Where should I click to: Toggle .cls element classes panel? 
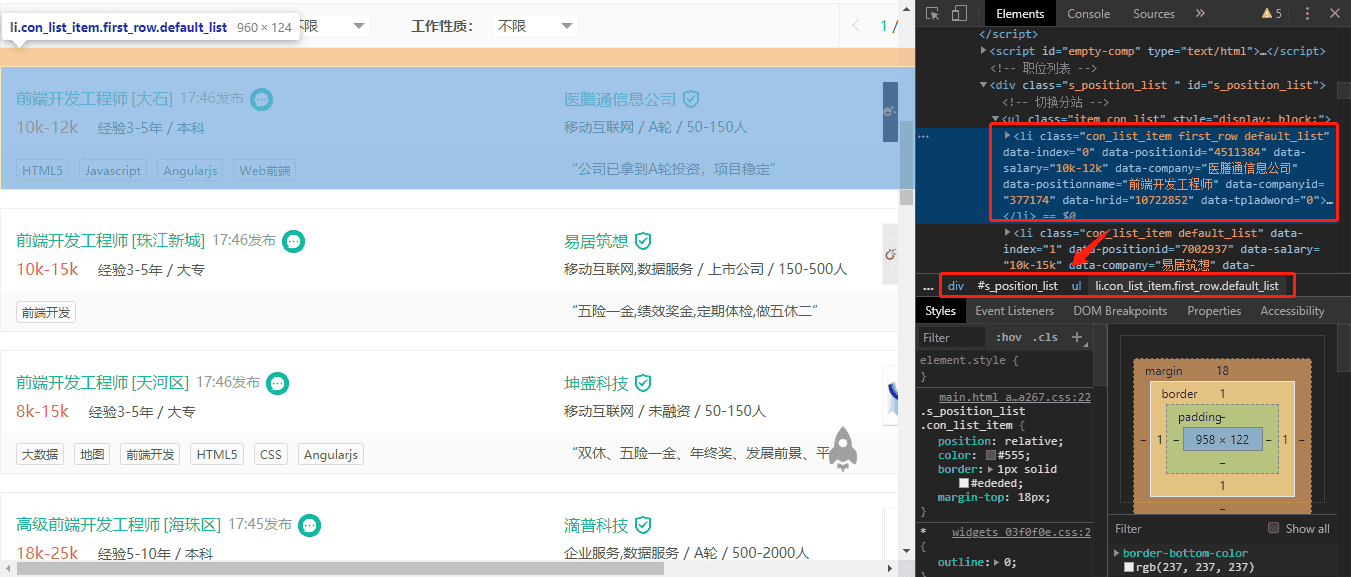(1046, 338)
